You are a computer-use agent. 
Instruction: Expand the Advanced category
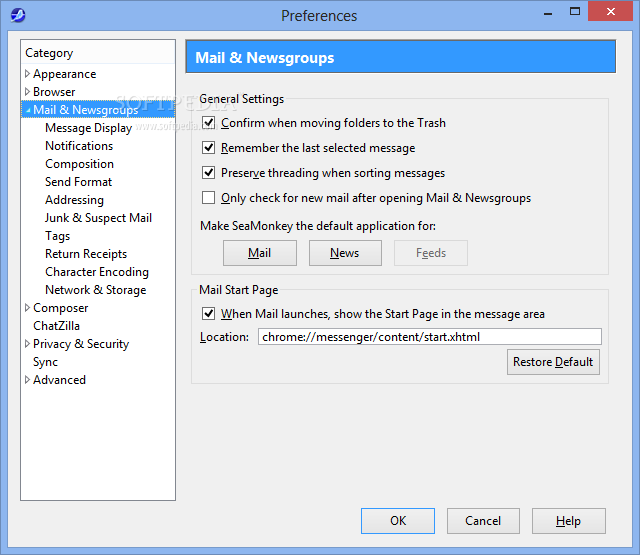coord(27,380)
